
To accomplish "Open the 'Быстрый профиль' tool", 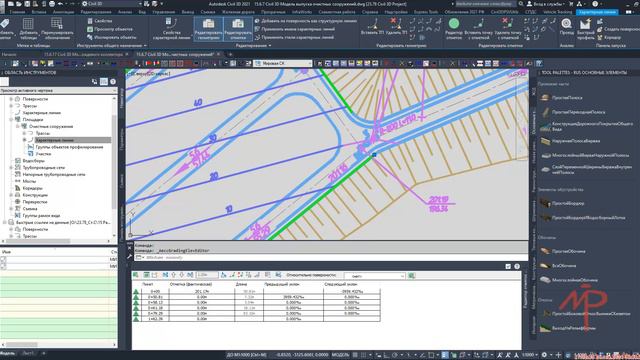I will (586, 29).
